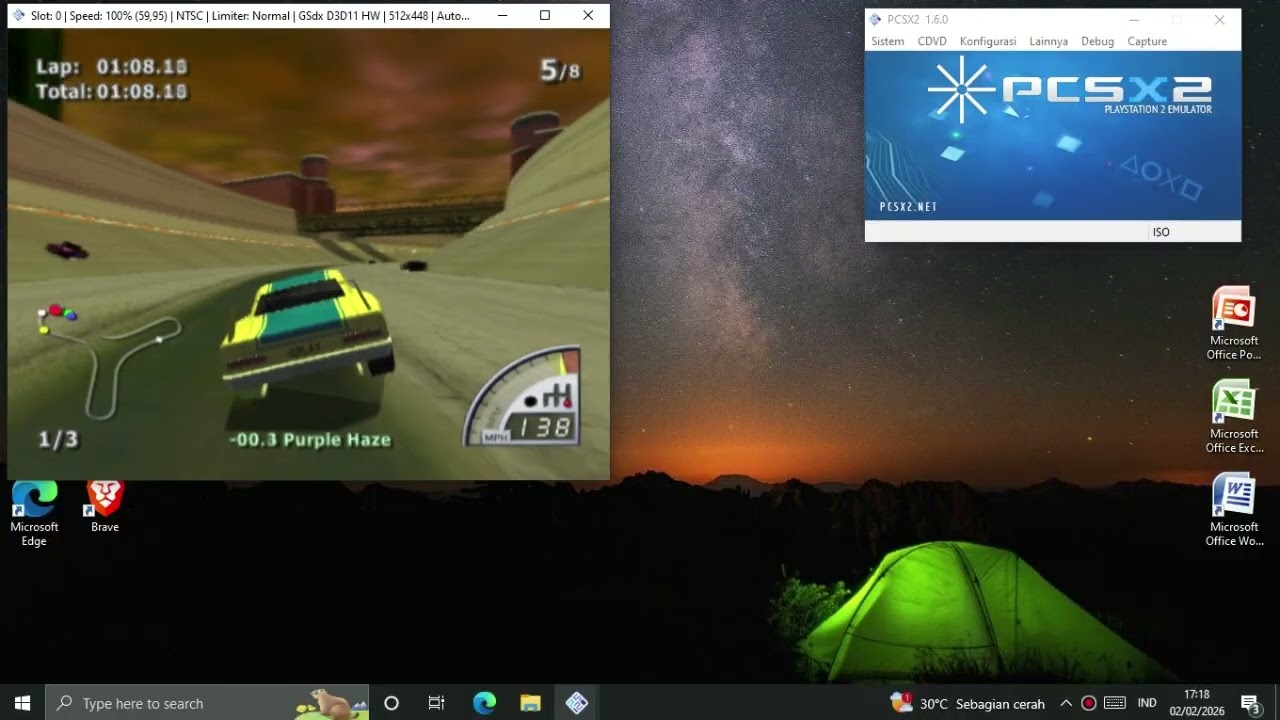The width and height of the screenshot is (1280, 720).
Task: Open Microsoft Office PowerPoint shortcut
Action: [1234, 324]
